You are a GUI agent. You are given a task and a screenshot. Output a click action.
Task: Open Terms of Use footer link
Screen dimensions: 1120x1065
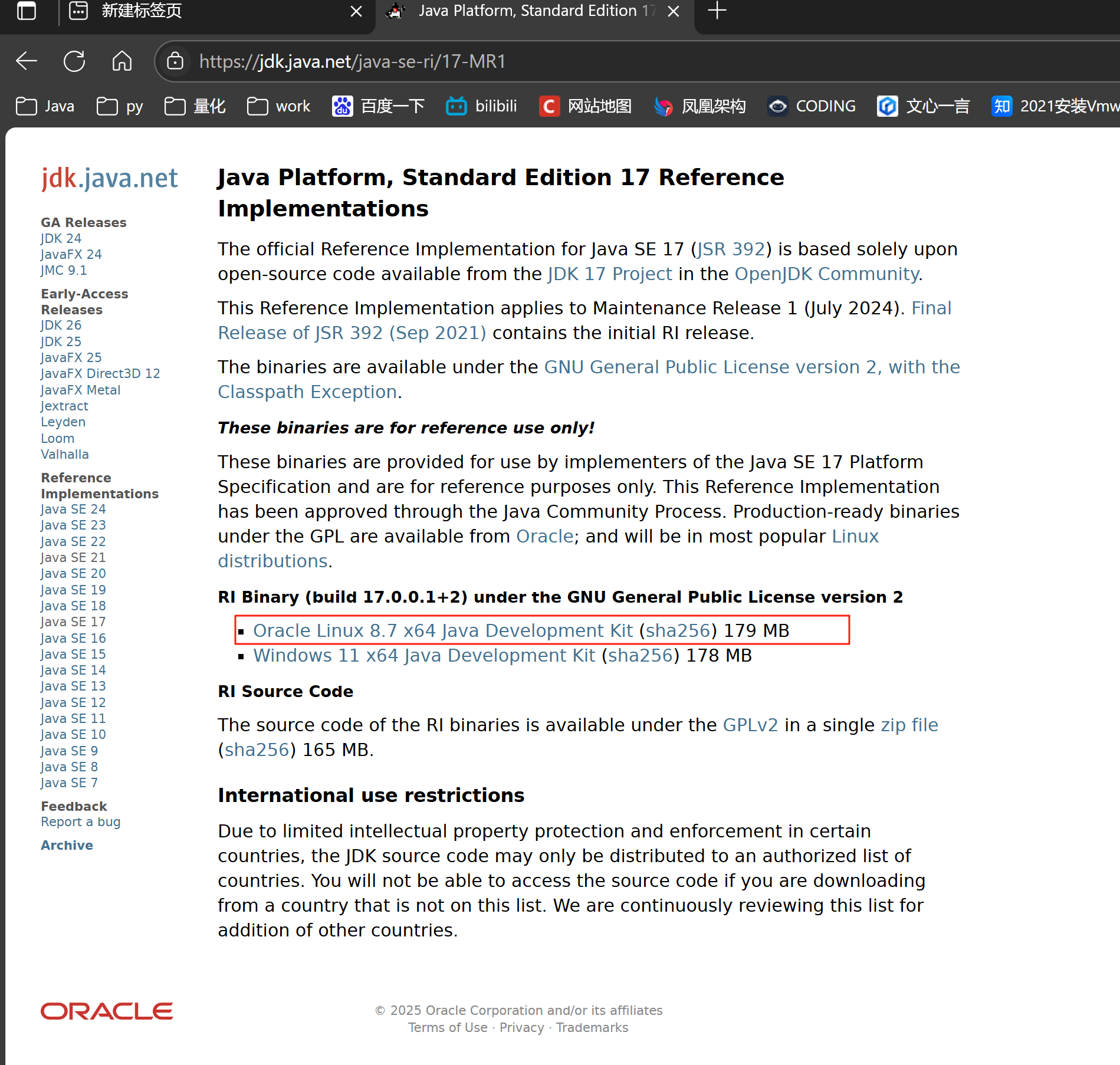448,1027
